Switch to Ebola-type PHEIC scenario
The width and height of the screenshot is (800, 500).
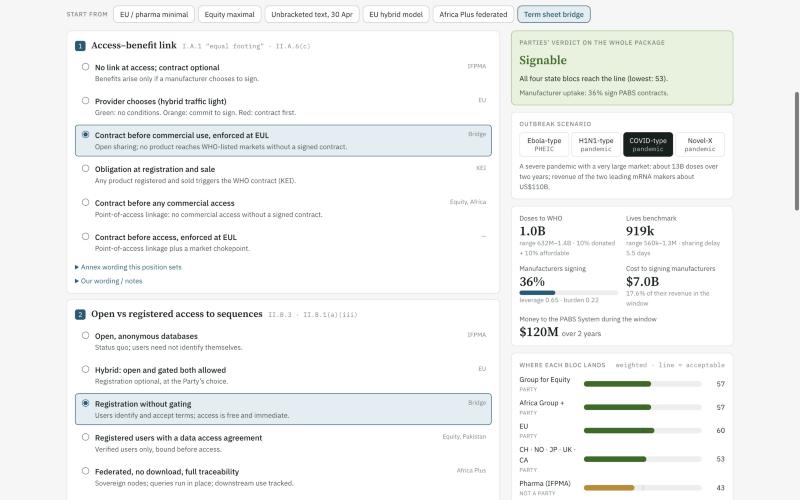[x=544, y=144]
